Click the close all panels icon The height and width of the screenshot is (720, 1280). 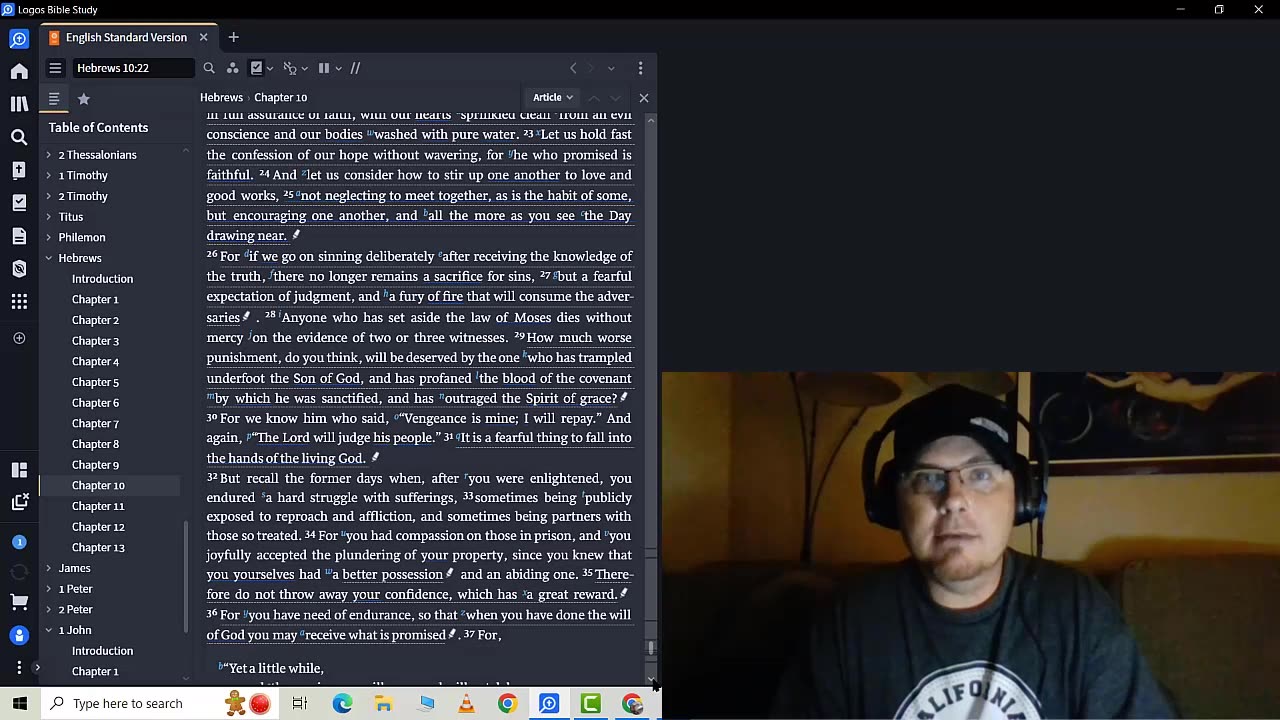pyautogui.click(x=19, y=502)
